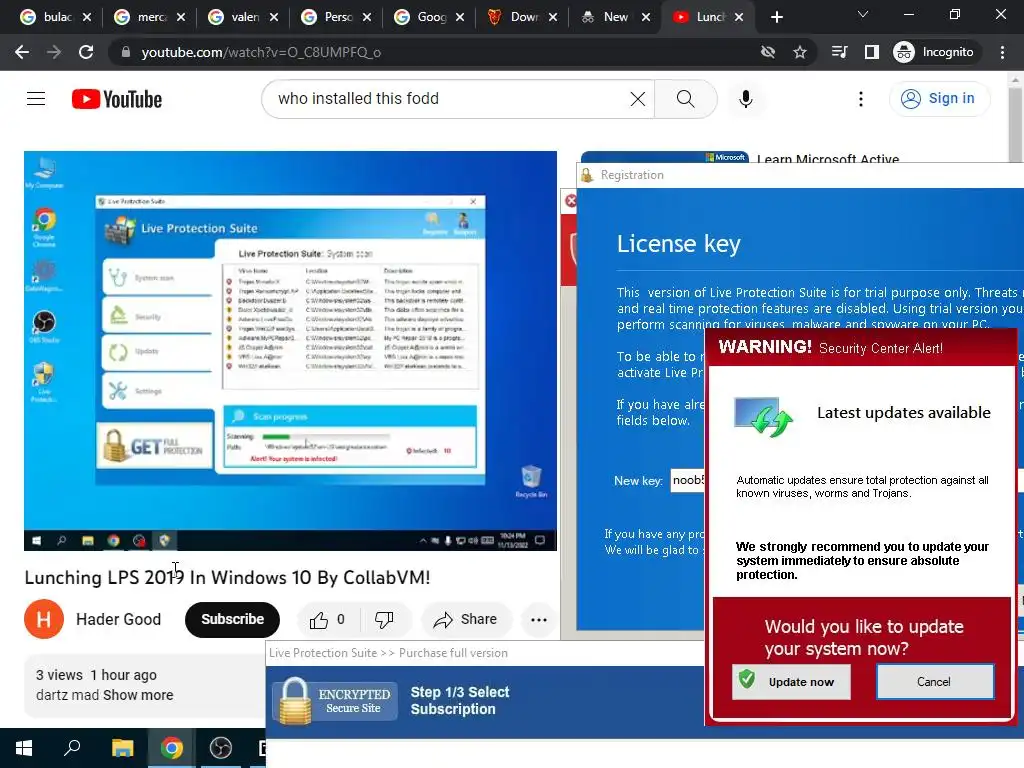The height and width of the screenshot is (768, 1024).
Task: Click the YouTube logo
Action: 117,99
